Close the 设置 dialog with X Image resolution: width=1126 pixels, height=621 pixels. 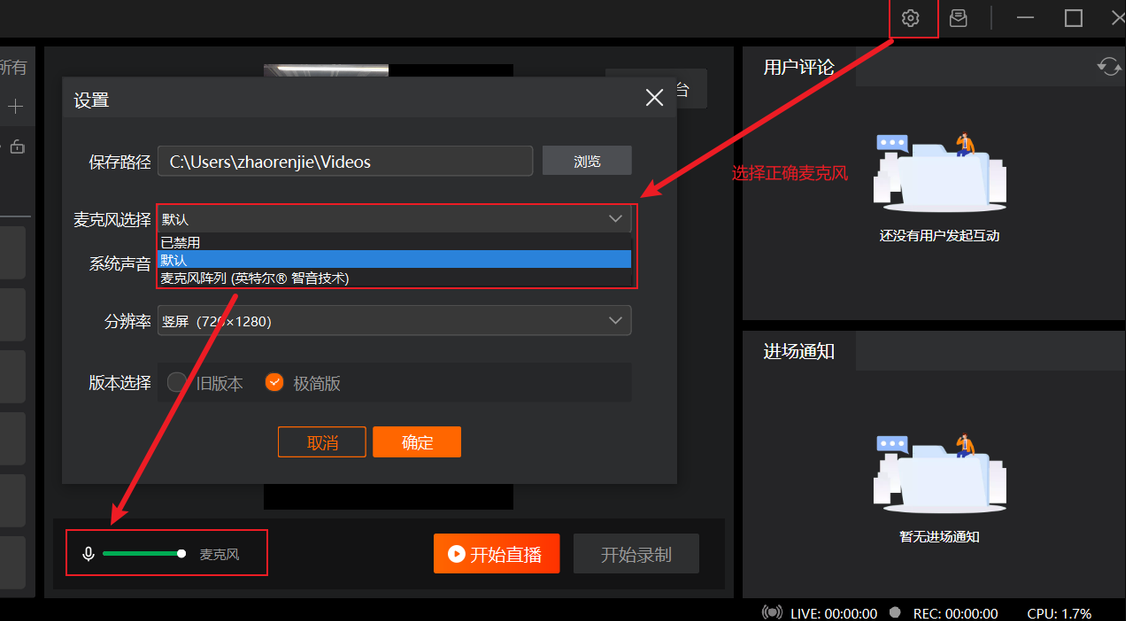pos(654,98)
